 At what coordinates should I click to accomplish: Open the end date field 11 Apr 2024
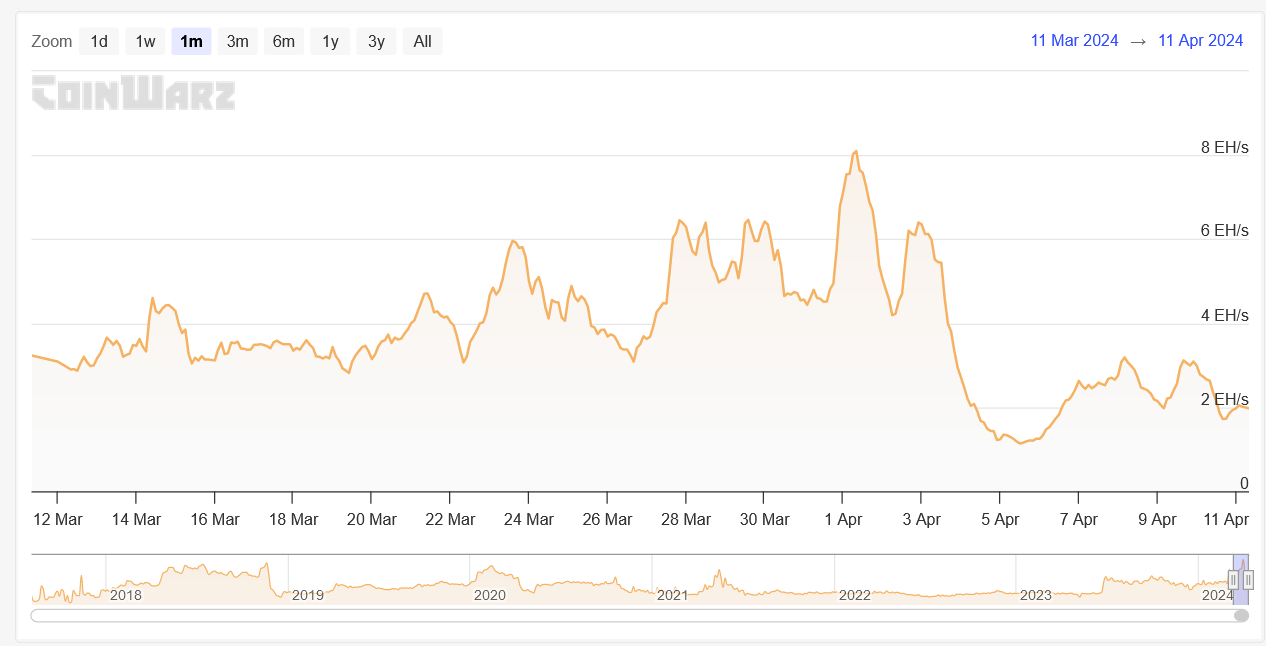pos(1200,41)
